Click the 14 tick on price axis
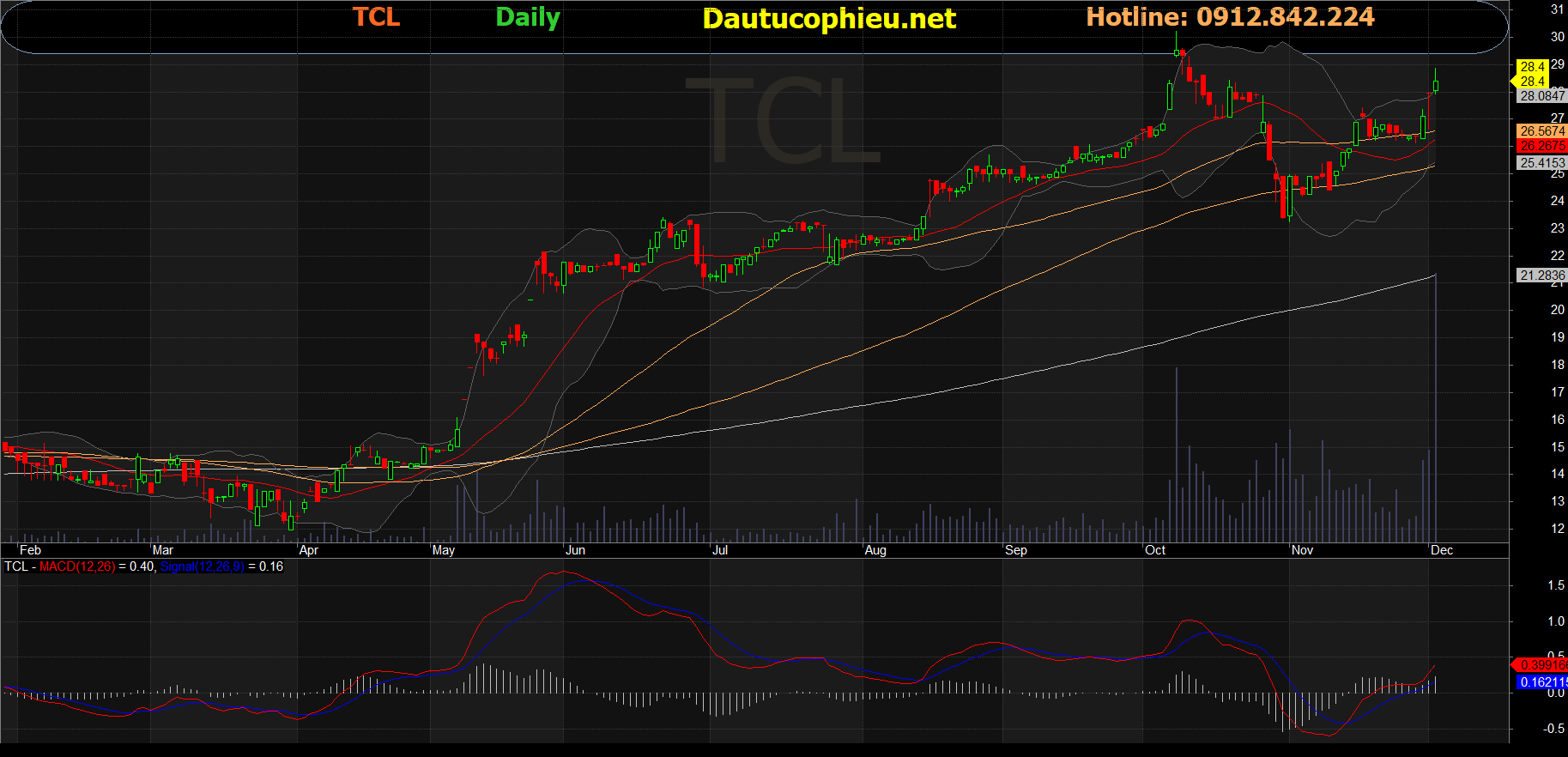1568x757 pixels. click(1557, 474)
